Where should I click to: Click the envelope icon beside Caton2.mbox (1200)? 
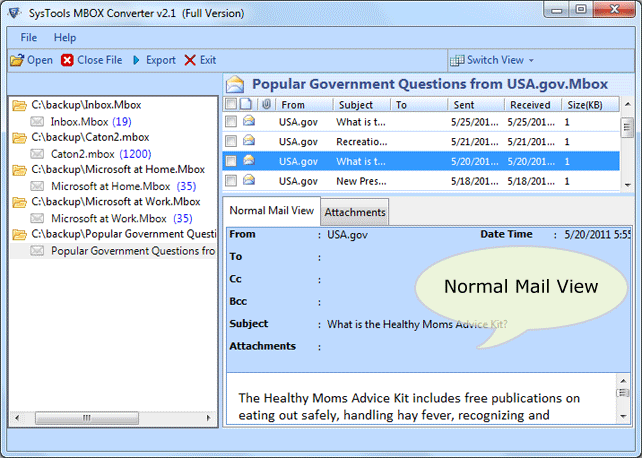pos(37,154)
